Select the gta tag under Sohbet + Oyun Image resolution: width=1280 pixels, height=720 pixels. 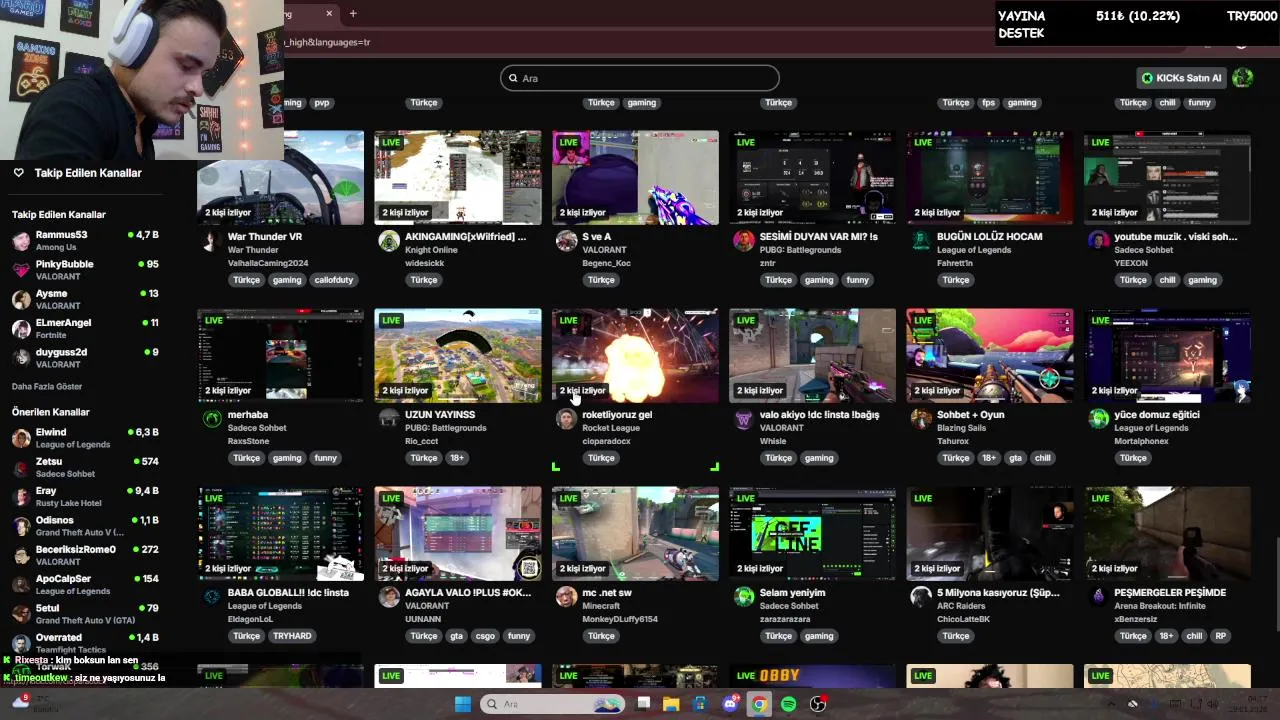[x=1015, y=458]
